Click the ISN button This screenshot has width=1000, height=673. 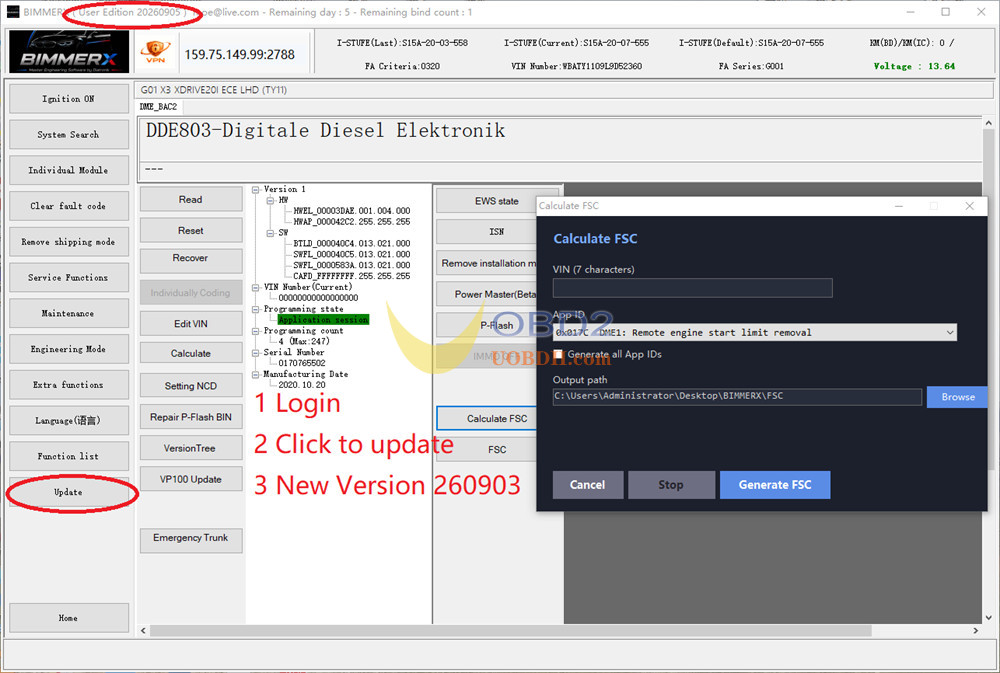(487, 232)
